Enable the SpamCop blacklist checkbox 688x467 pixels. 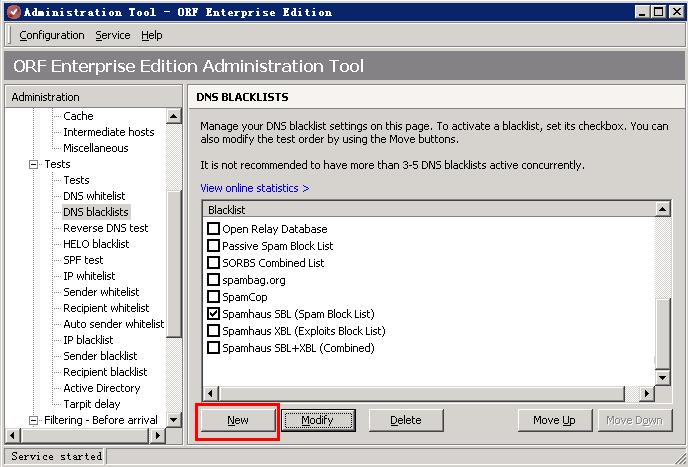tap(213, 297)
